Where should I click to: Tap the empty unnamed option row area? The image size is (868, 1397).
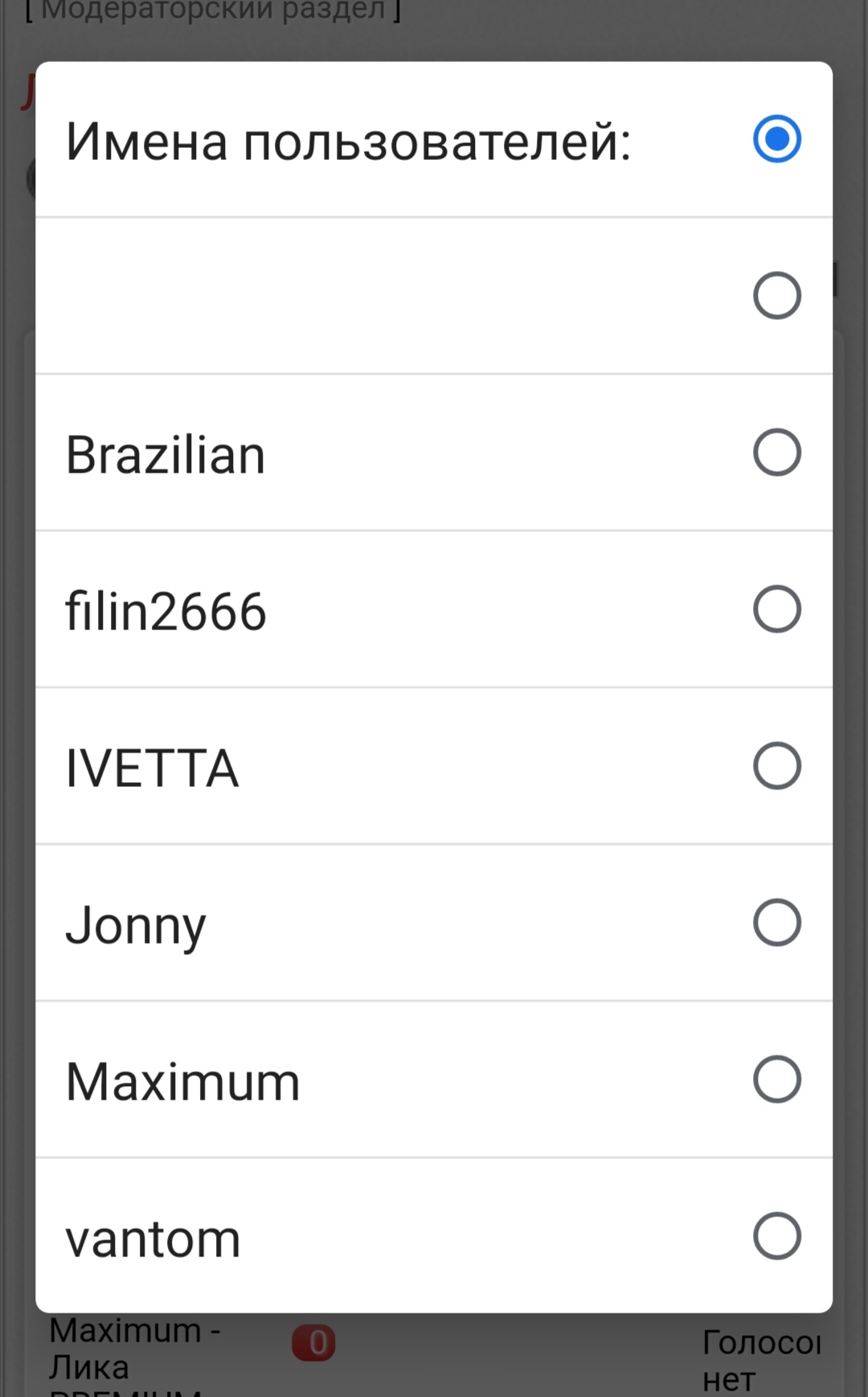tap(386, 296)
